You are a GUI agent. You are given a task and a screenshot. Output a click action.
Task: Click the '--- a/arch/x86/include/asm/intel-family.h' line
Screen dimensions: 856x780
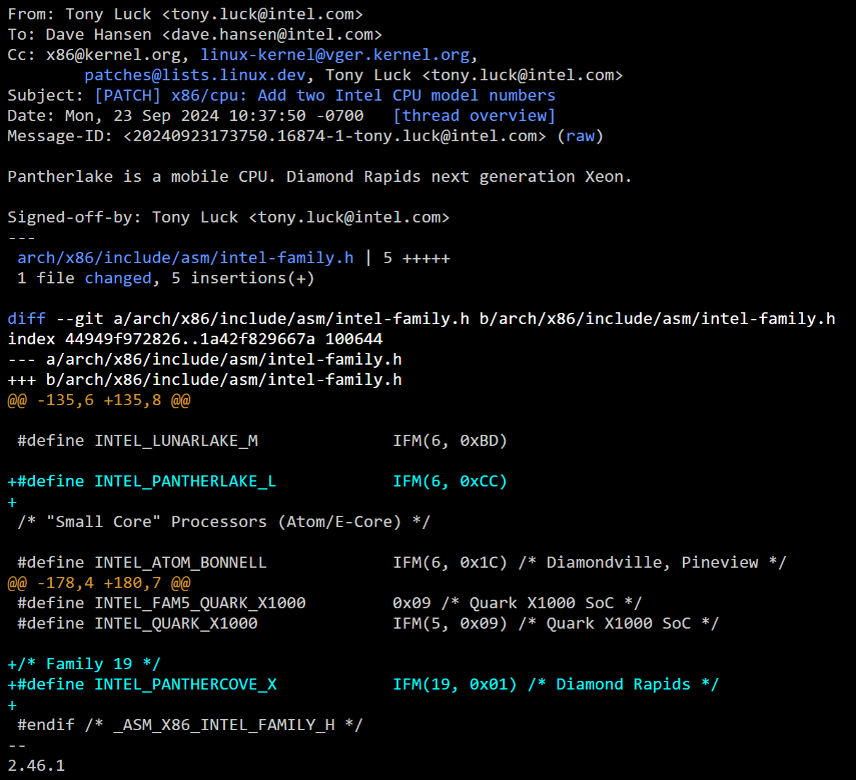205,359
